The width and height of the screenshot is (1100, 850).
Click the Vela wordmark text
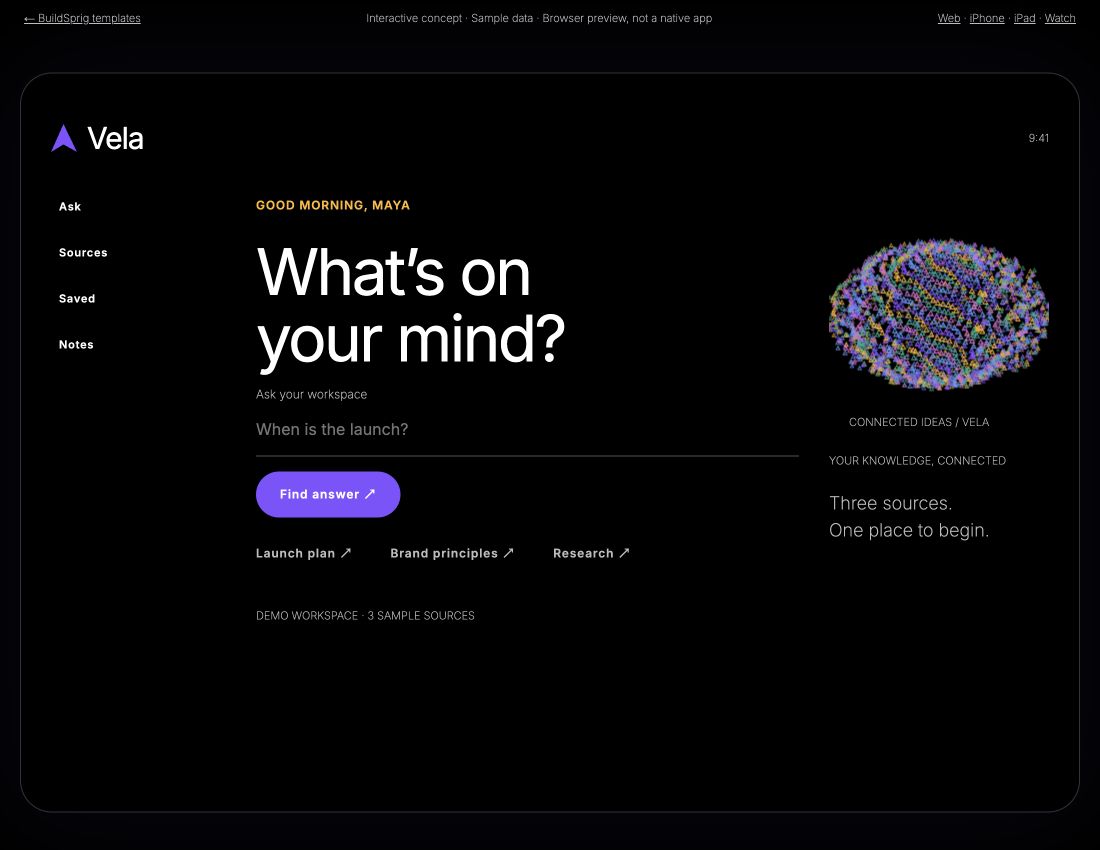click(x=115, y=139)
